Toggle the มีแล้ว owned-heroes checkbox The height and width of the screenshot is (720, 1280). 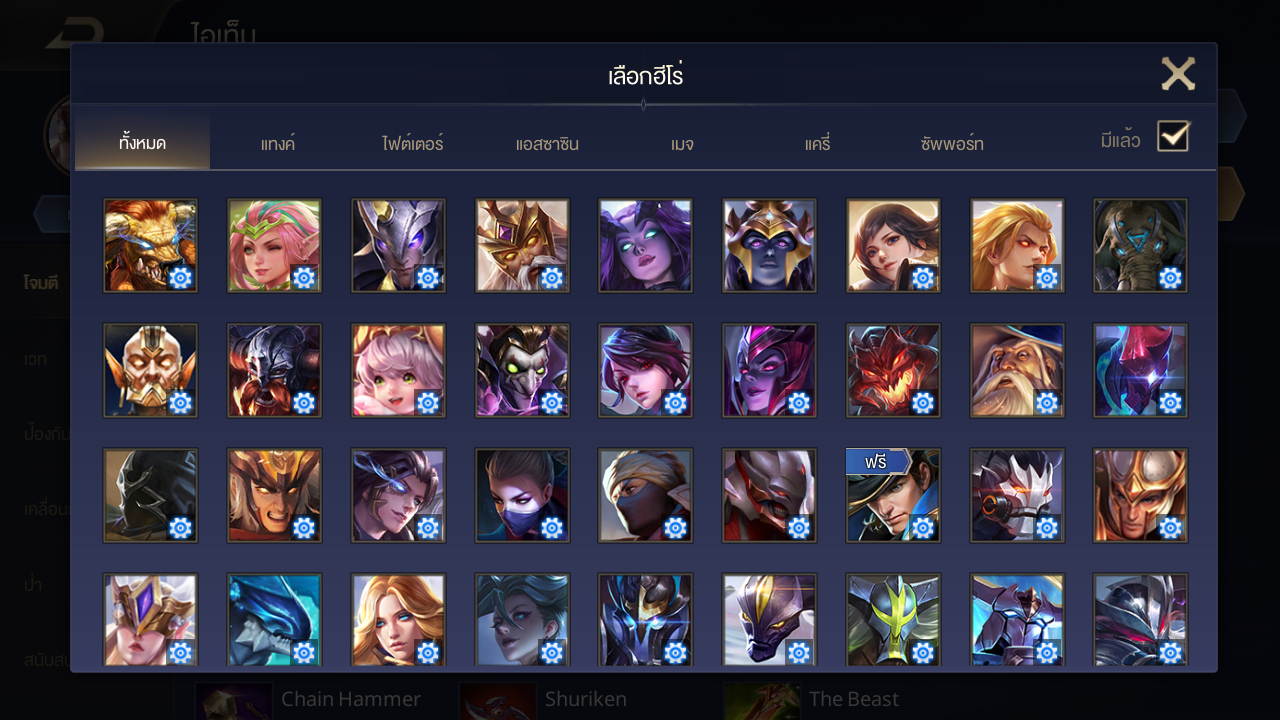pyautogui.click(x=1173, y=136)
